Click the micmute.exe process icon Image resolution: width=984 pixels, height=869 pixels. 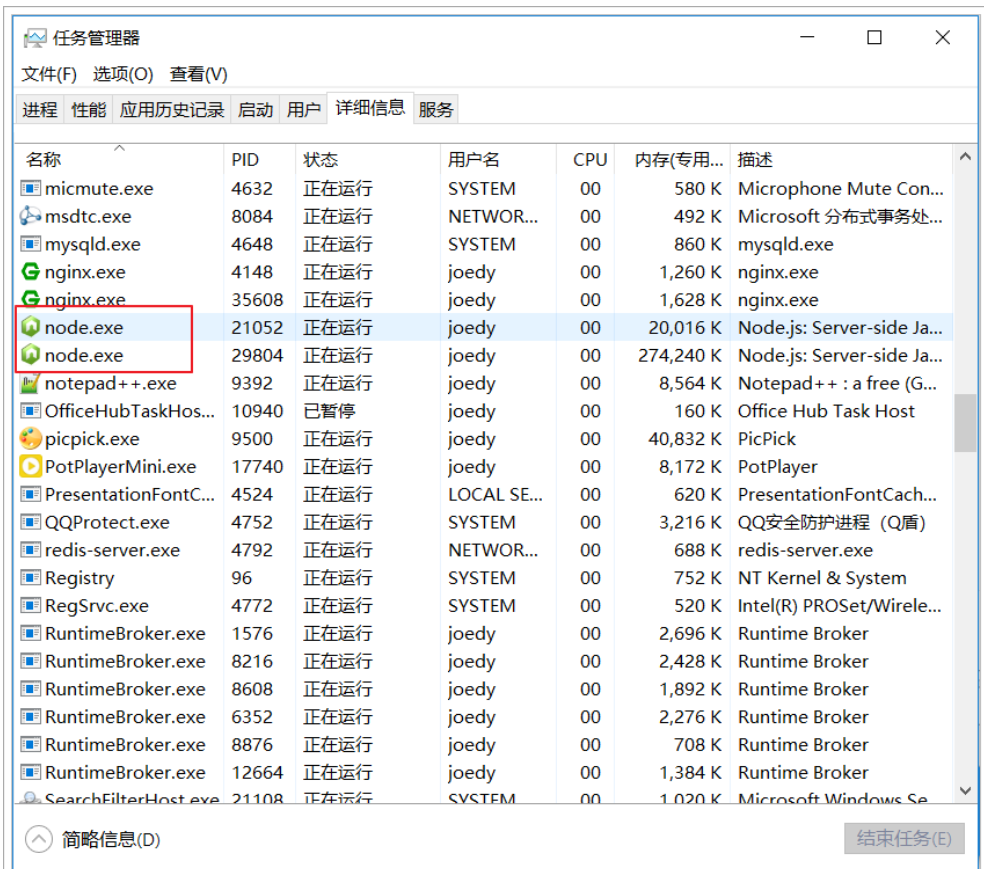31,188
